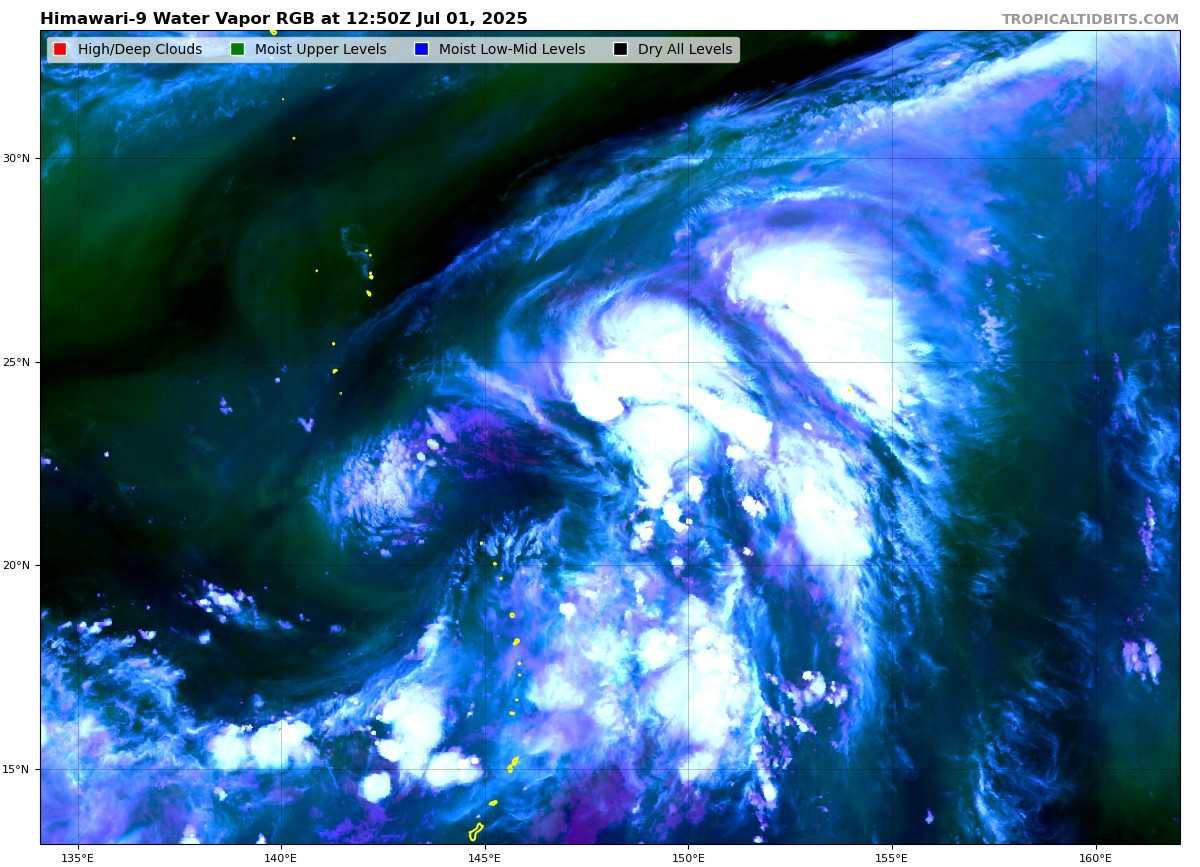Click the 140°E longitude axis label
This screenshot has width=1200, height=867.
click(281, 857)
